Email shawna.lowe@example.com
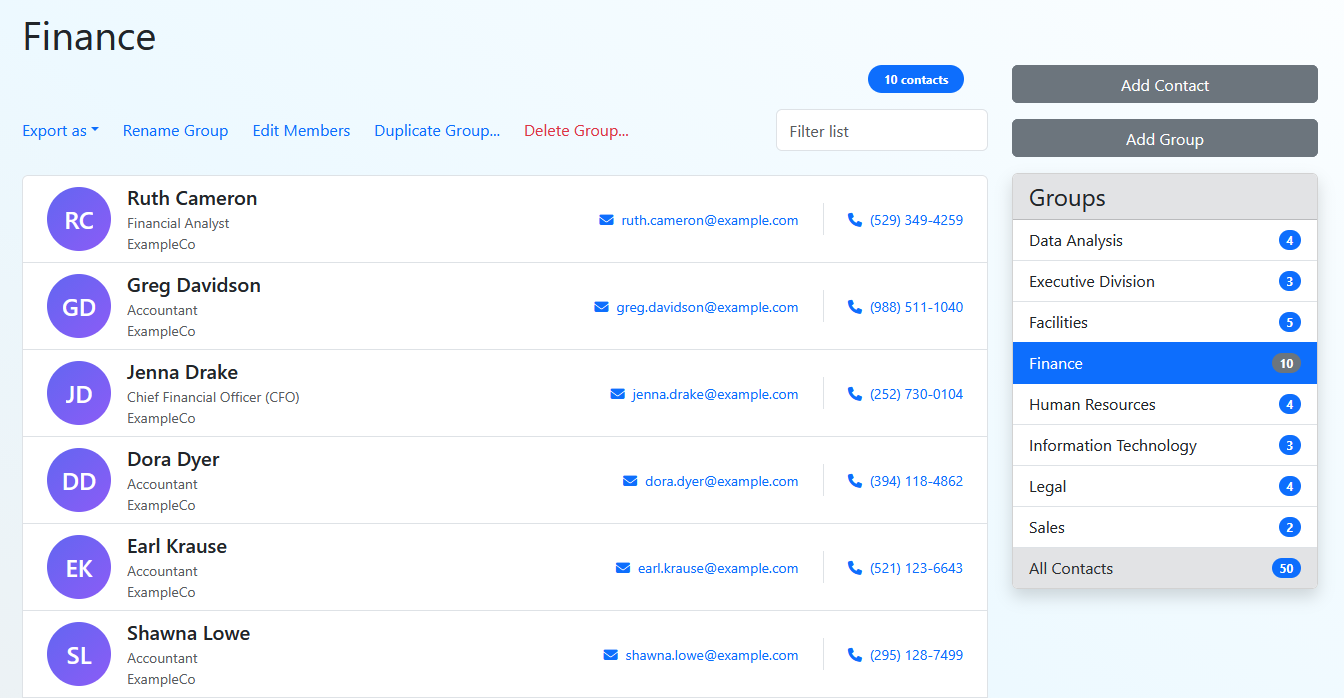This screenshot has height=698, width=1344. click(712, 655)
